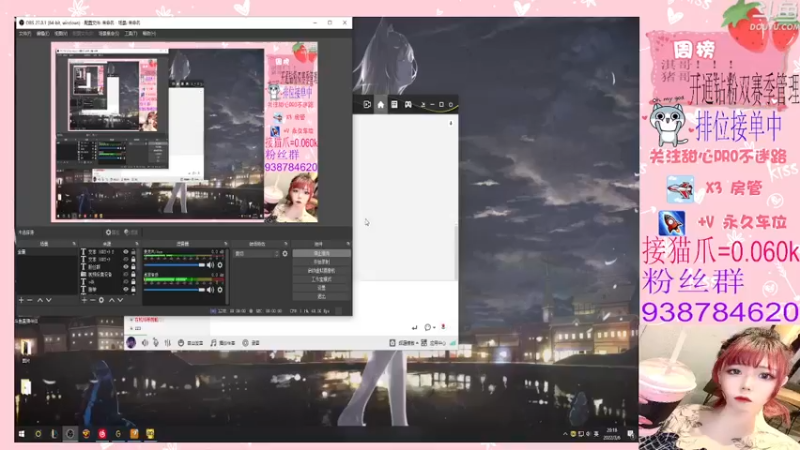Enable 工作室模式 studio mode

[x=321, y=280]
